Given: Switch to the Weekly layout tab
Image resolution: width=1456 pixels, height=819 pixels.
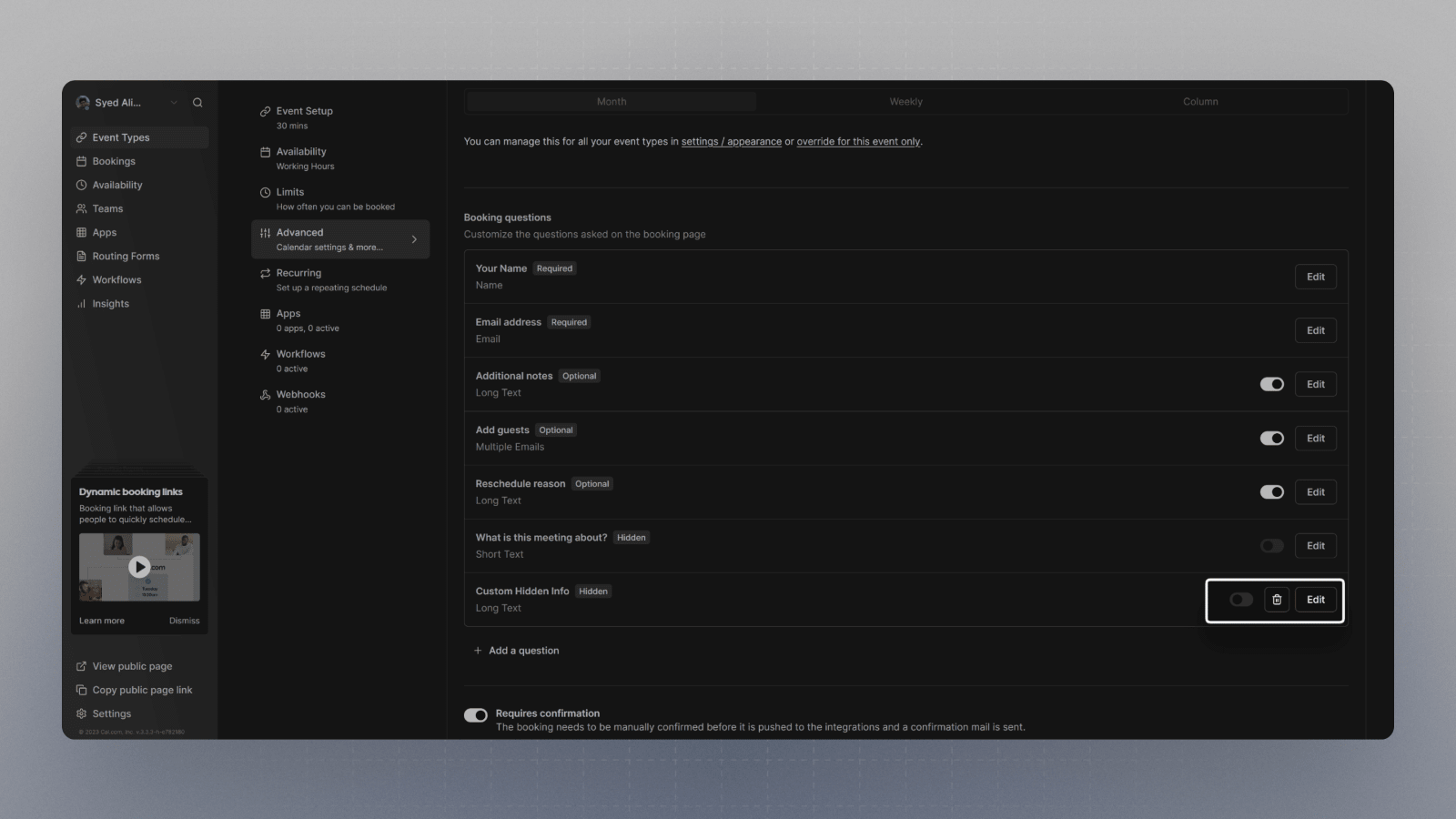Looking at the screenshot, I should pyautogui.click(x=905, y=102).
